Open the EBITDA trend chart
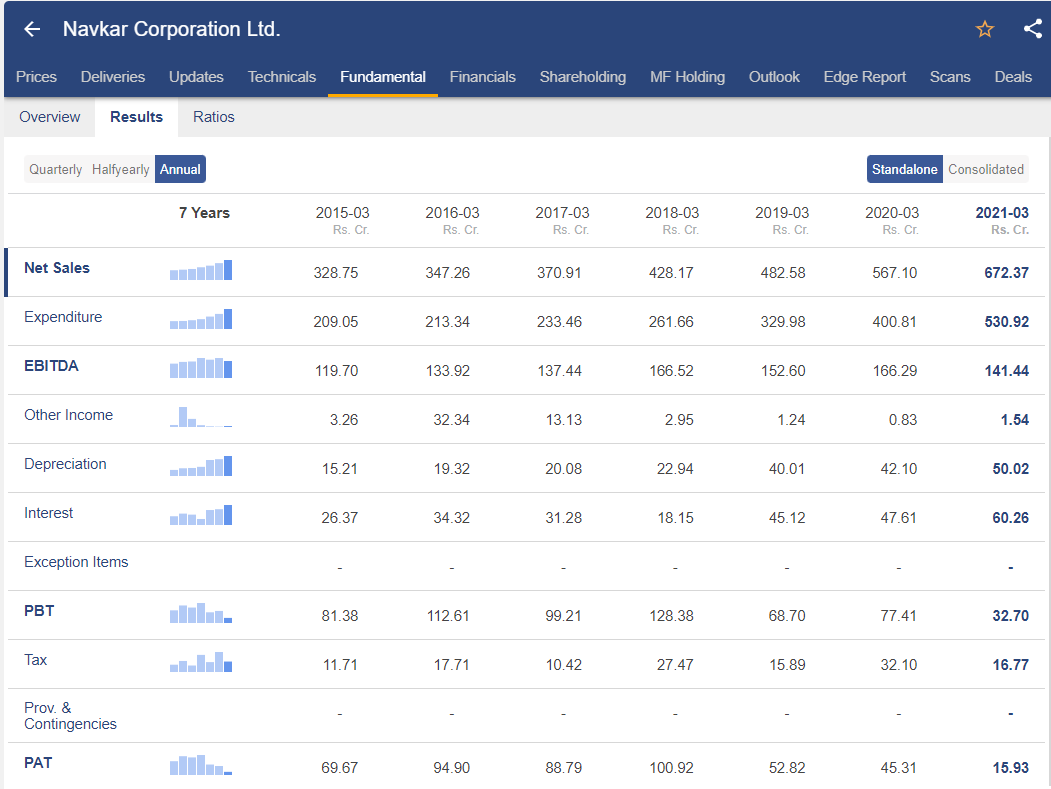Image resolution: width=1051 pixels, height=789 pixels. pos(200,367)
